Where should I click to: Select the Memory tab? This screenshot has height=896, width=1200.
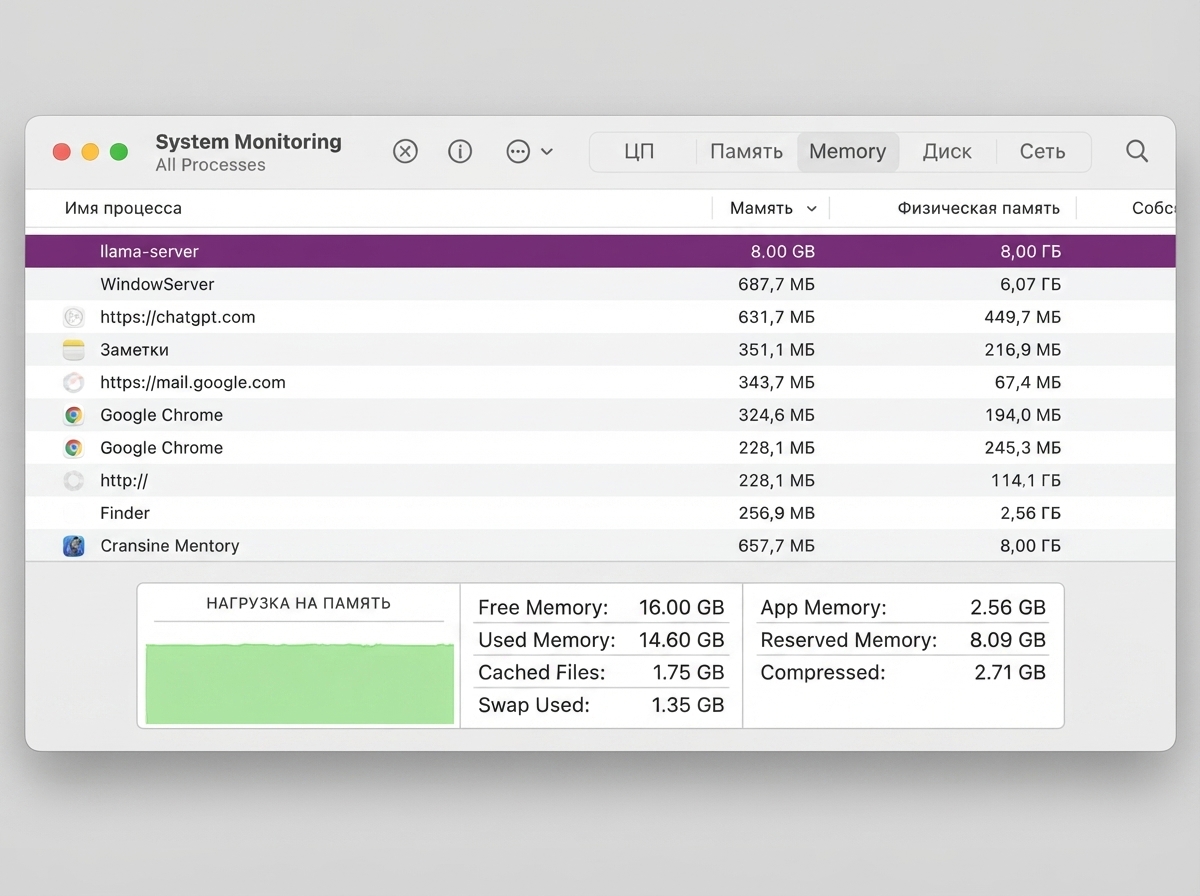coord(848,152)
